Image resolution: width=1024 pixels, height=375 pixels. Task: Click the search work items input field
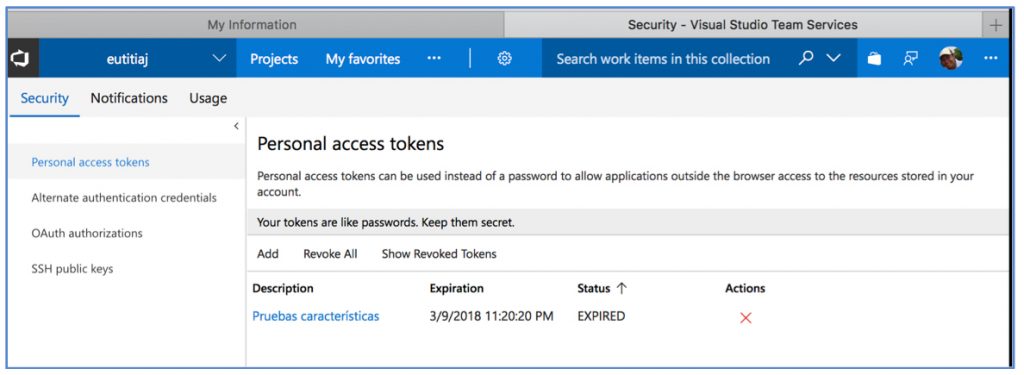tap(663, 59)
